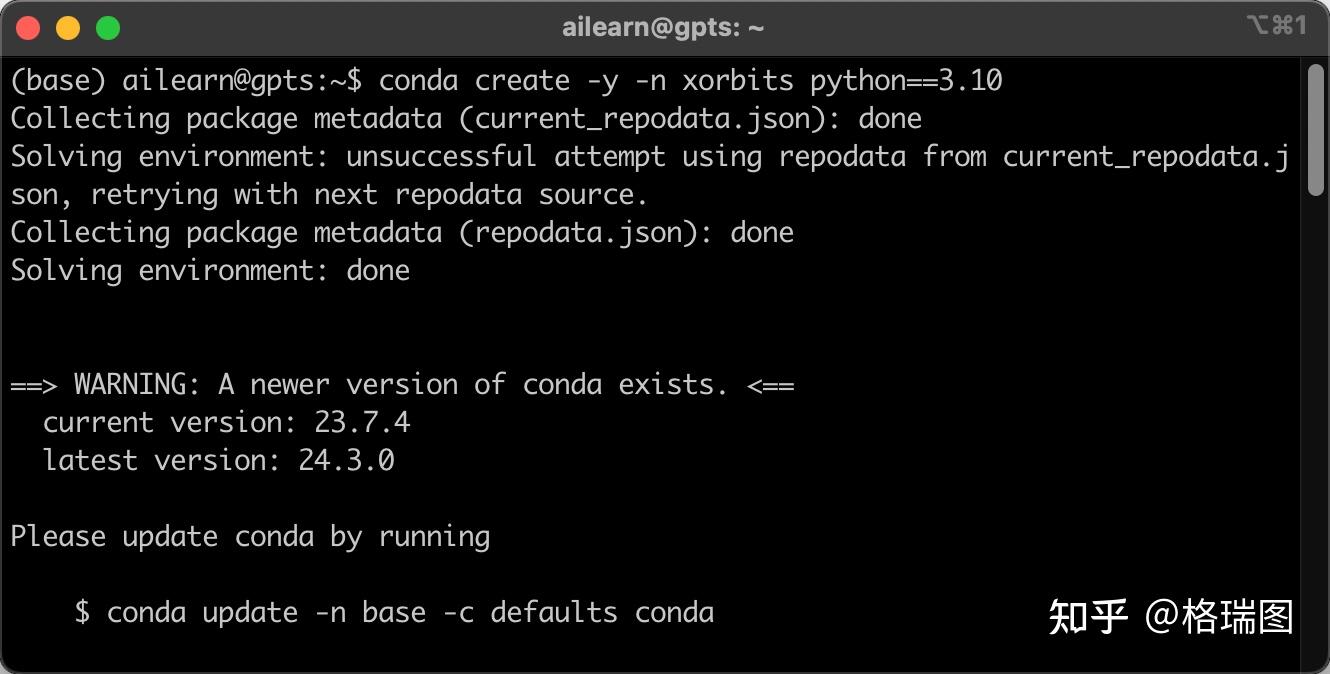Click the terminal scrollbar thumb
This screenshot has width=1330, height=674.
point(1315,130)
